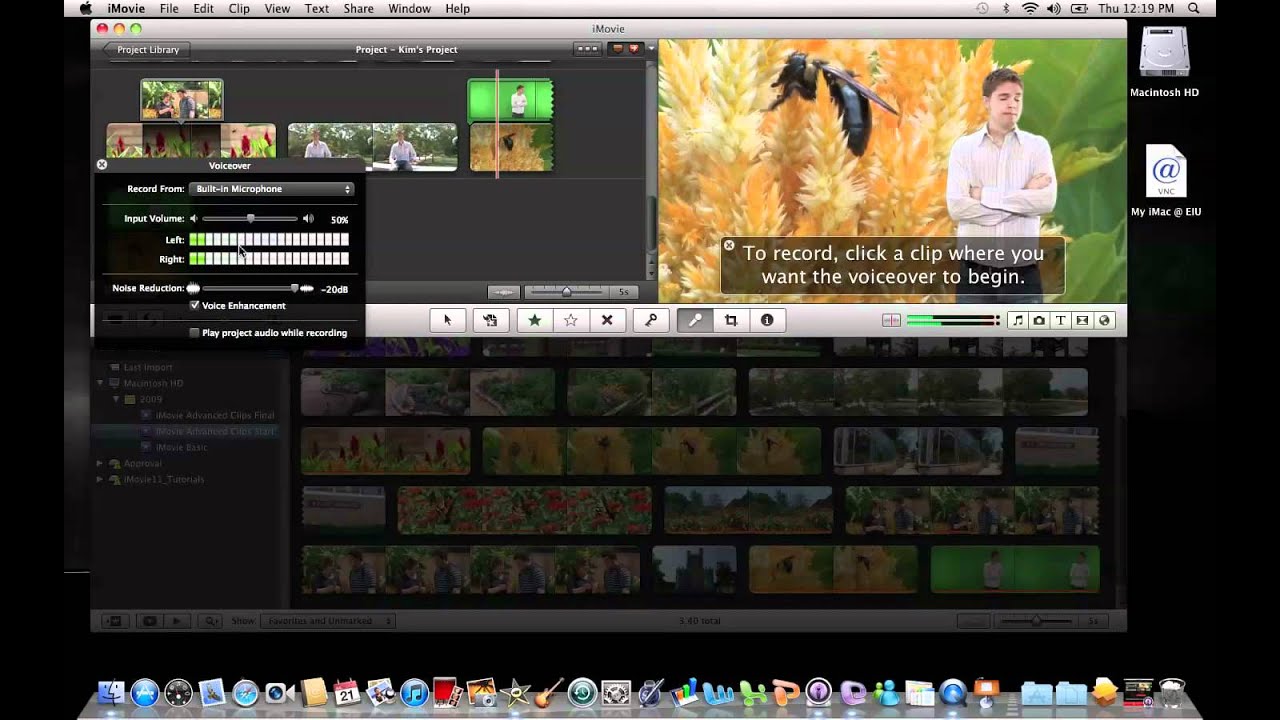Open Record From Built-in Microphone dropdown
Screen dimensions: 1280x720
(271, 189)
